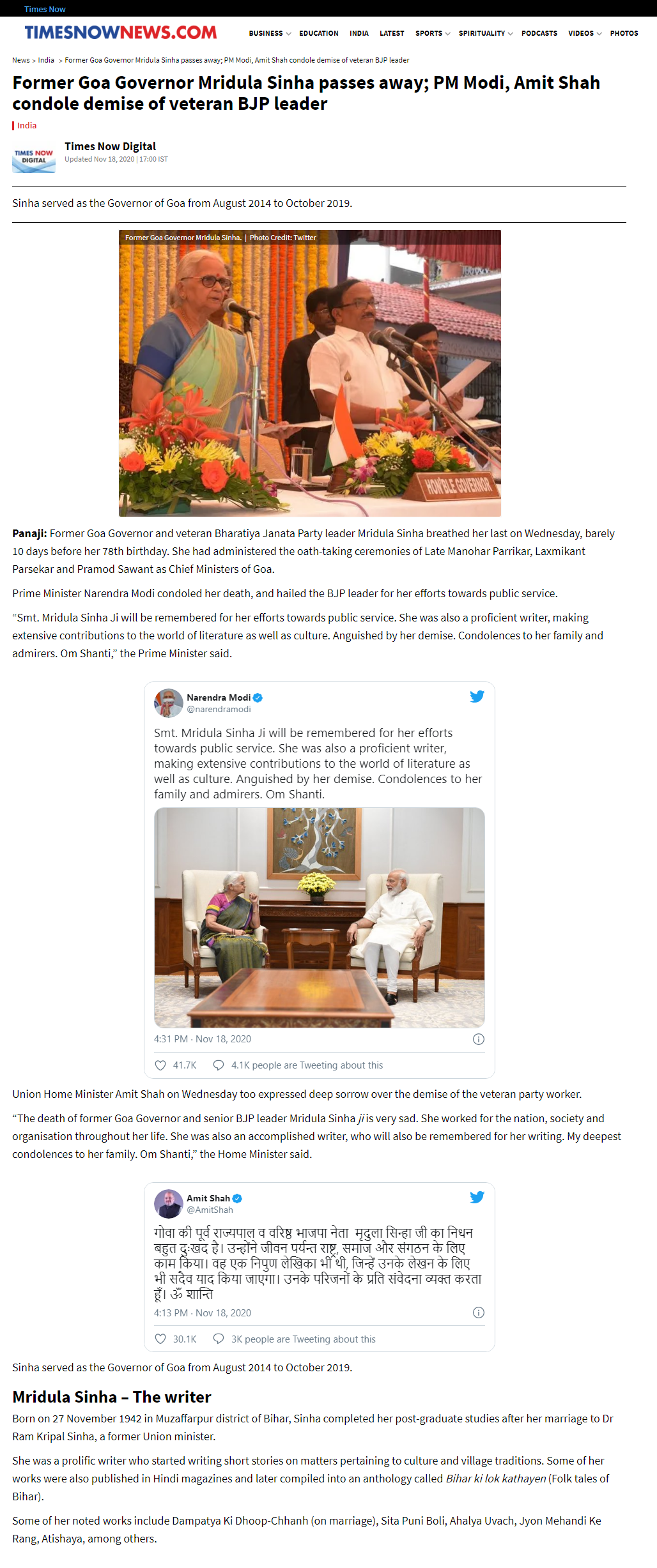Viewport: 657px width, 1568px height.
Task: Click the India breadcrumb link
Action: [x=46, y=60]
